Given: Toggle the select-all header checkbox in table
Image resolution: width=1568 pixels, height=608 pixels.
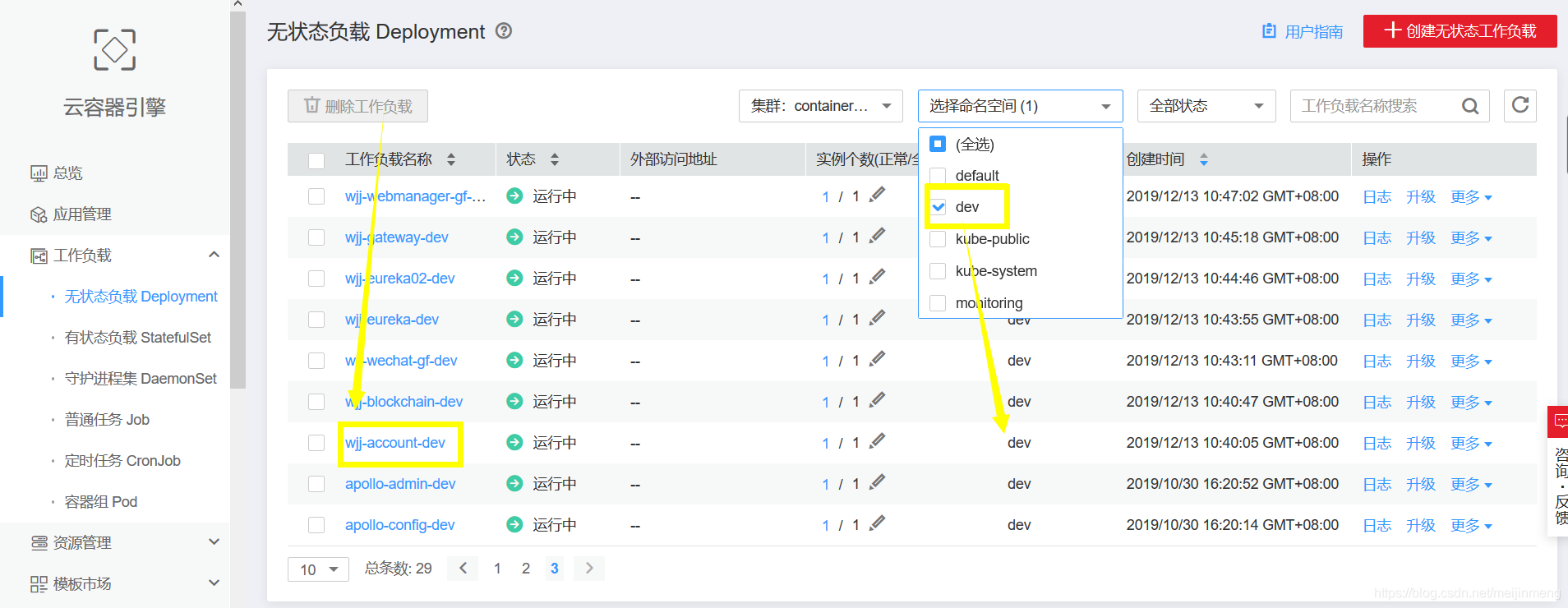Looking at the screenshot, I should point(316,160).
